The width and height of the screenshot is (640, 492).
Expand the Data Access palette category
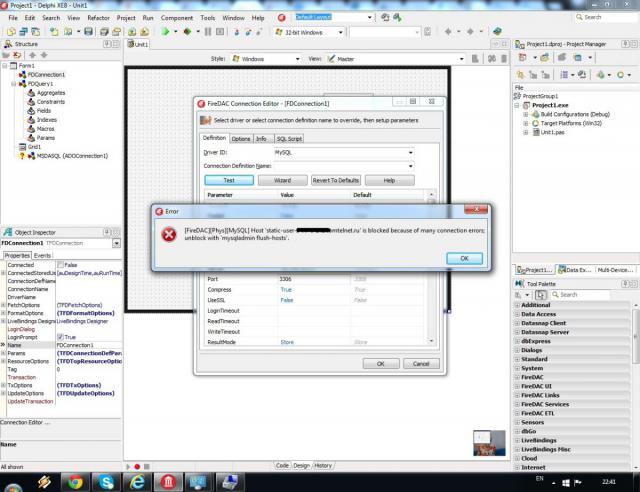click(517, 314)
